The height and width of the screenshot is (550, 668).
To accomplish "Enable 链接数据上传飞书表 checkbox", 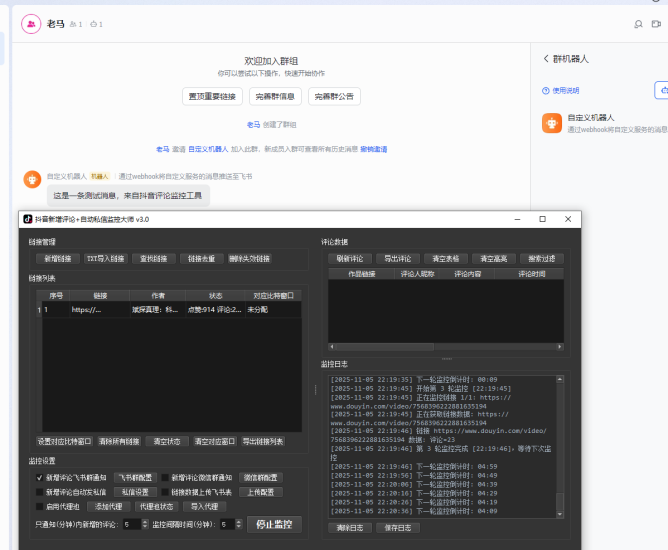I will pyautogui.click(x=165, y=492).
